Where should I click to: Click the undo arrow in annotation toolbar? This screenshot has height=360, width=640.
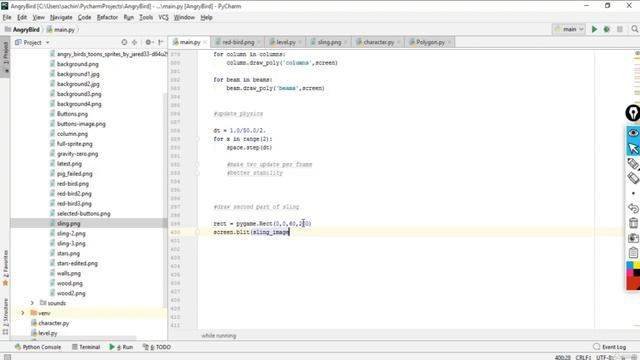pos(633,208)
